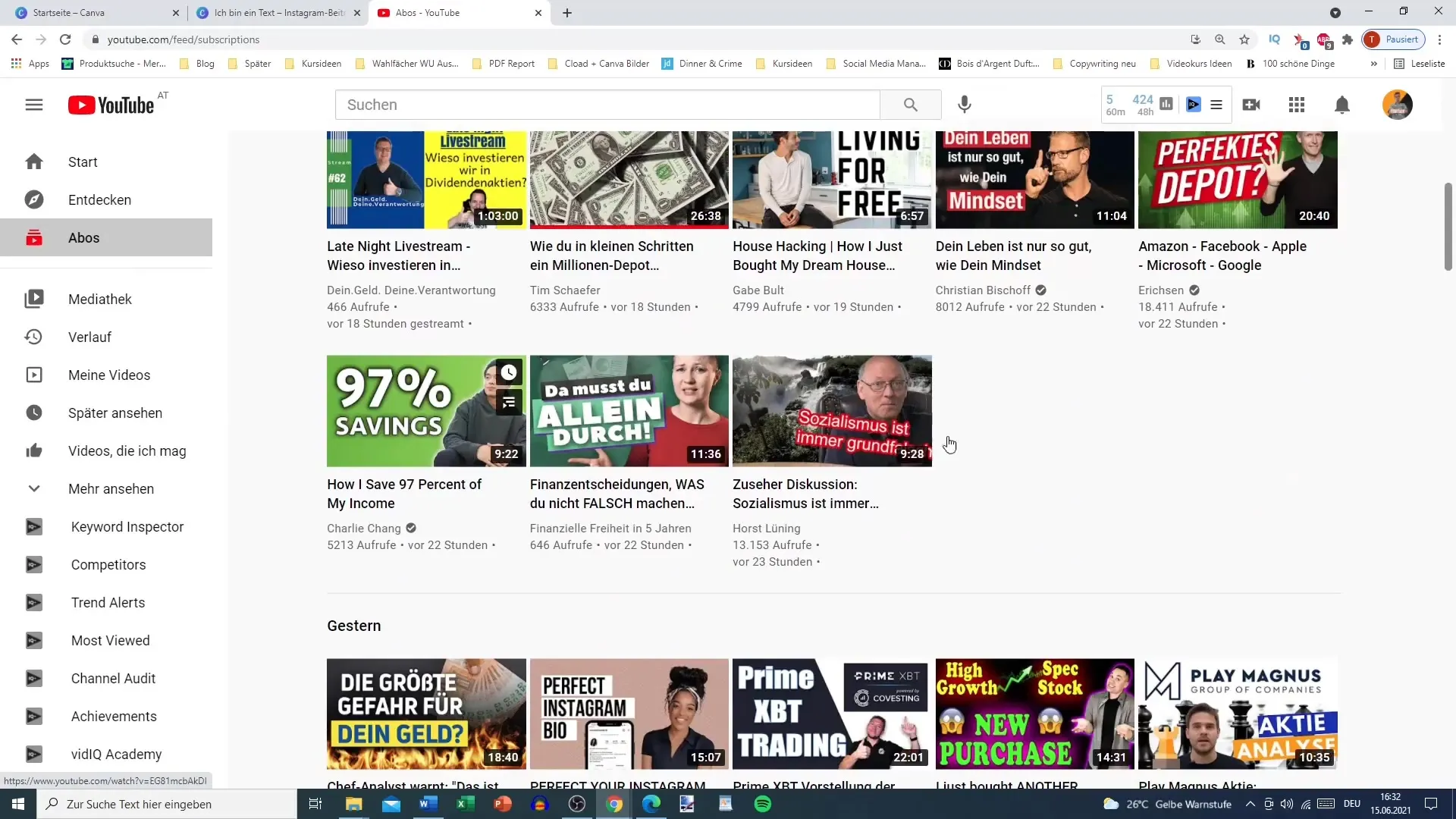Open Perfektes Depot thumbnail by Erichsen
Viewport: 1456px width, 819px height.
[x=1238, y=180]
